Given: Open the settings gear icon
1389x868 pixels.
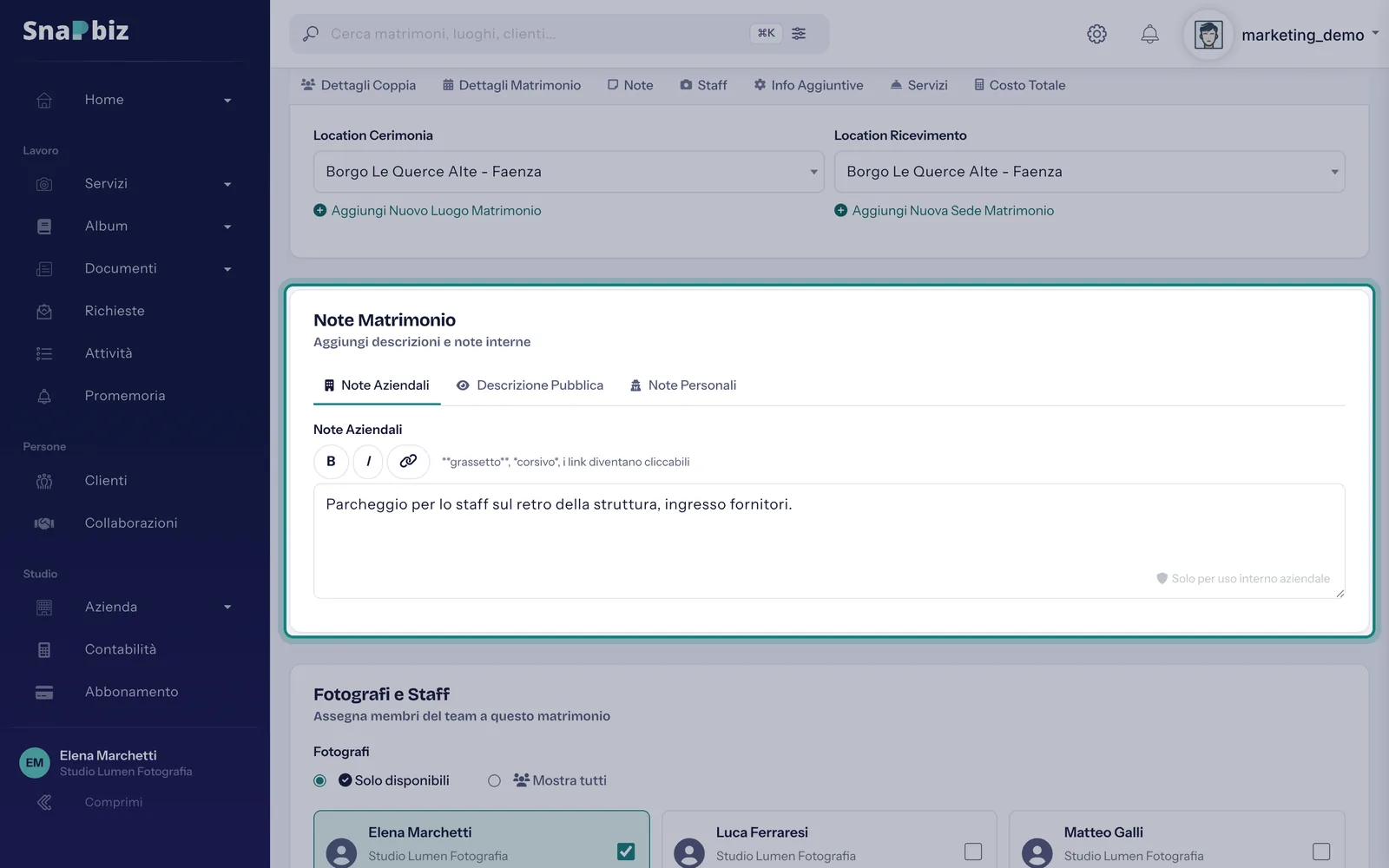Looking at the screenshot, I should click(1096, 34).
